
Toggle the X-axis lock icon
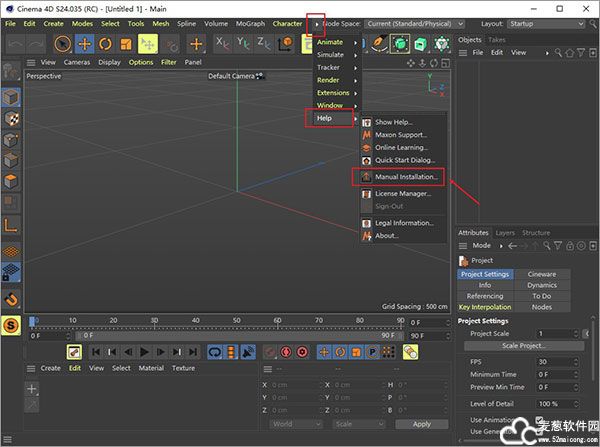224,44
